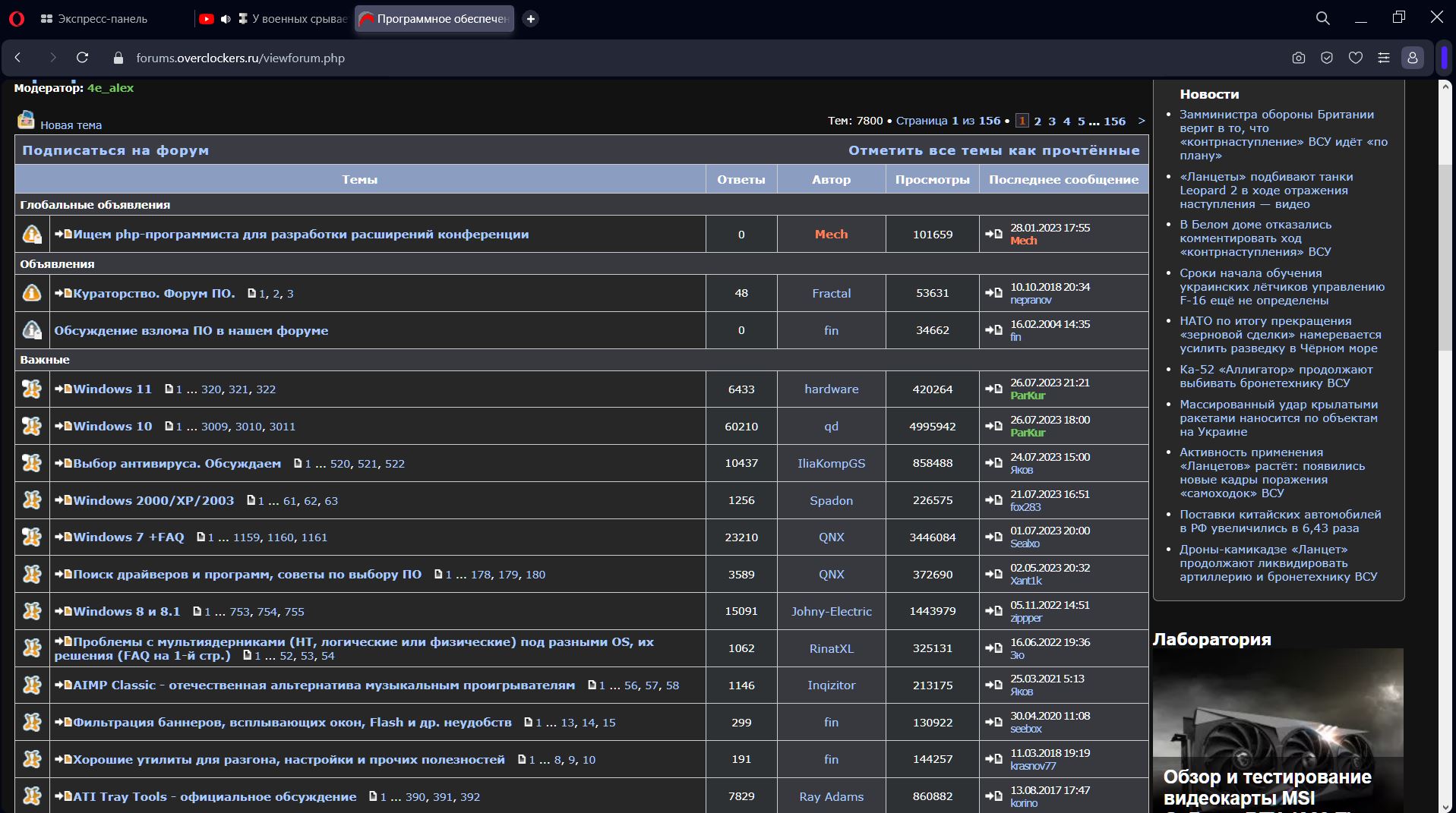This screenshot has width=1456, height=813.
Task: Jump to newest unread in Windows 8 и 8.1
Action: pos(62,611)
